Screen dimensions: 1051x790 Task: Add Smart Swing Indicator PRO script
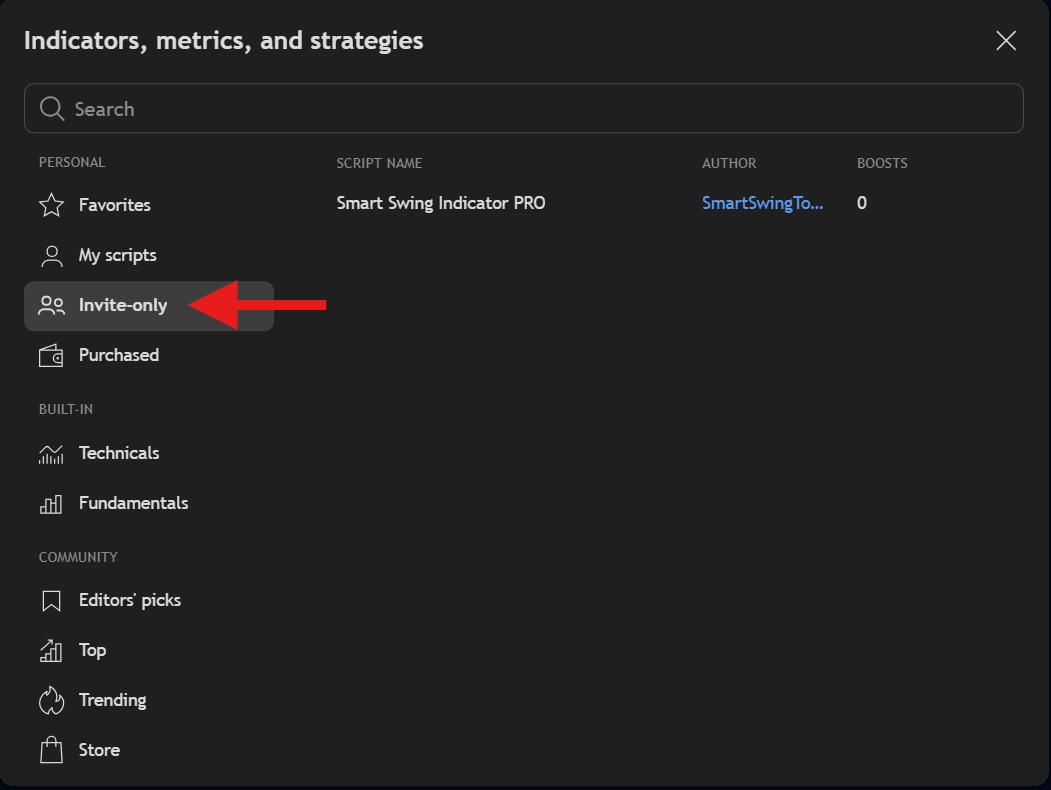tap(441, 203)
